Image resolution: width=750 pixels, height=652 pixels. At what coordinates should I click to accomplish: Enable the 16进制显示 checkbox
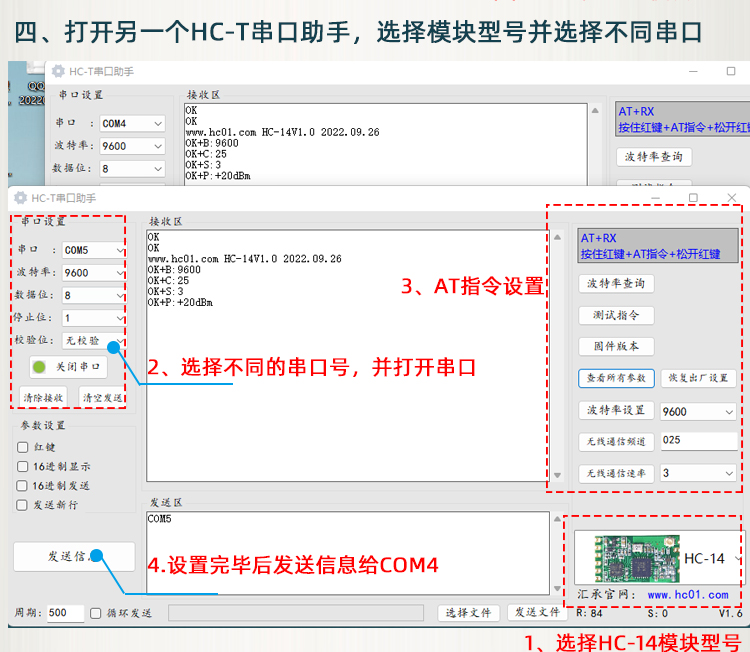(x=22, y=466)
